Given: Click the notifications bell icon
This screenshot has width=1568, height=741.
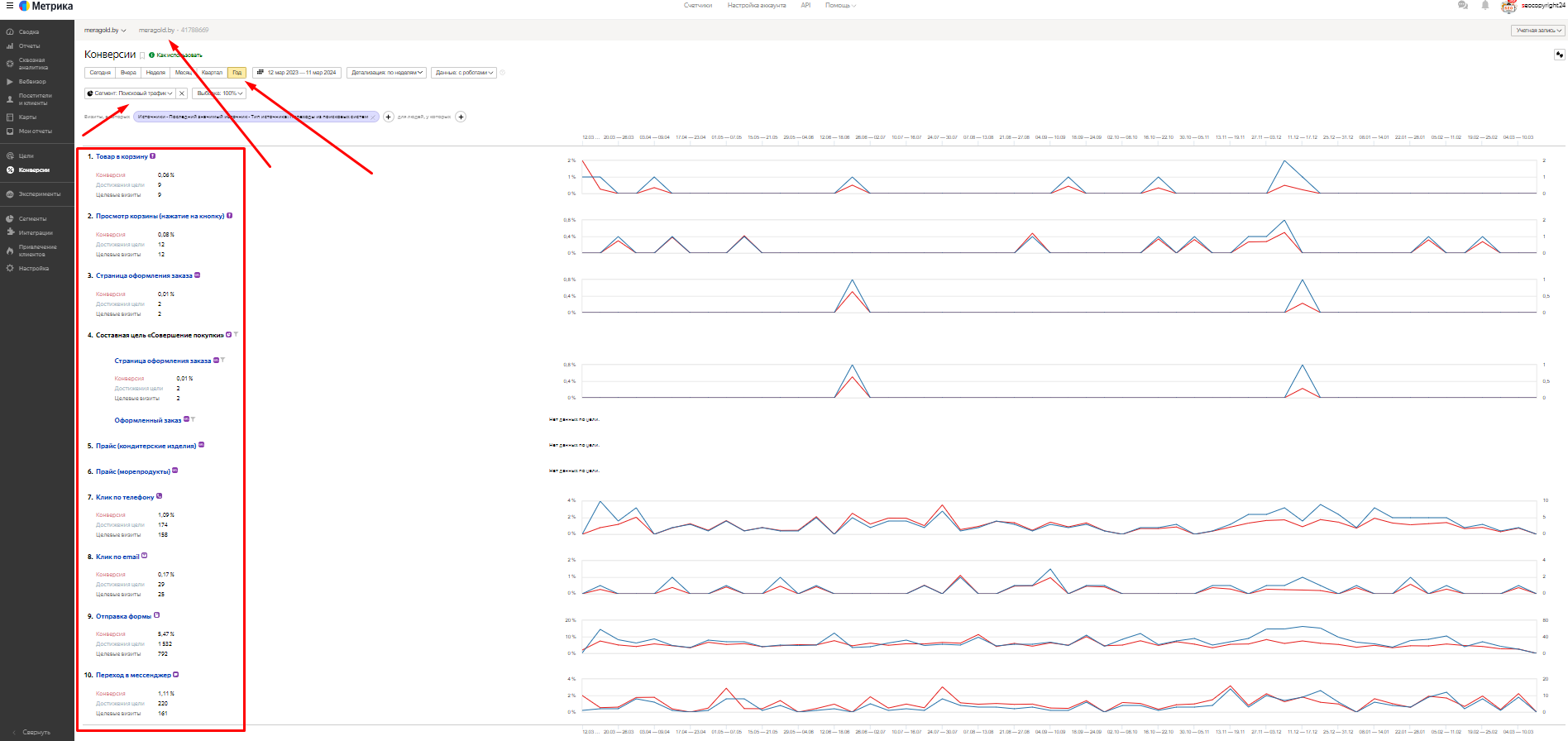Looking at the screenshot, I should click(x=1485, y=5).
